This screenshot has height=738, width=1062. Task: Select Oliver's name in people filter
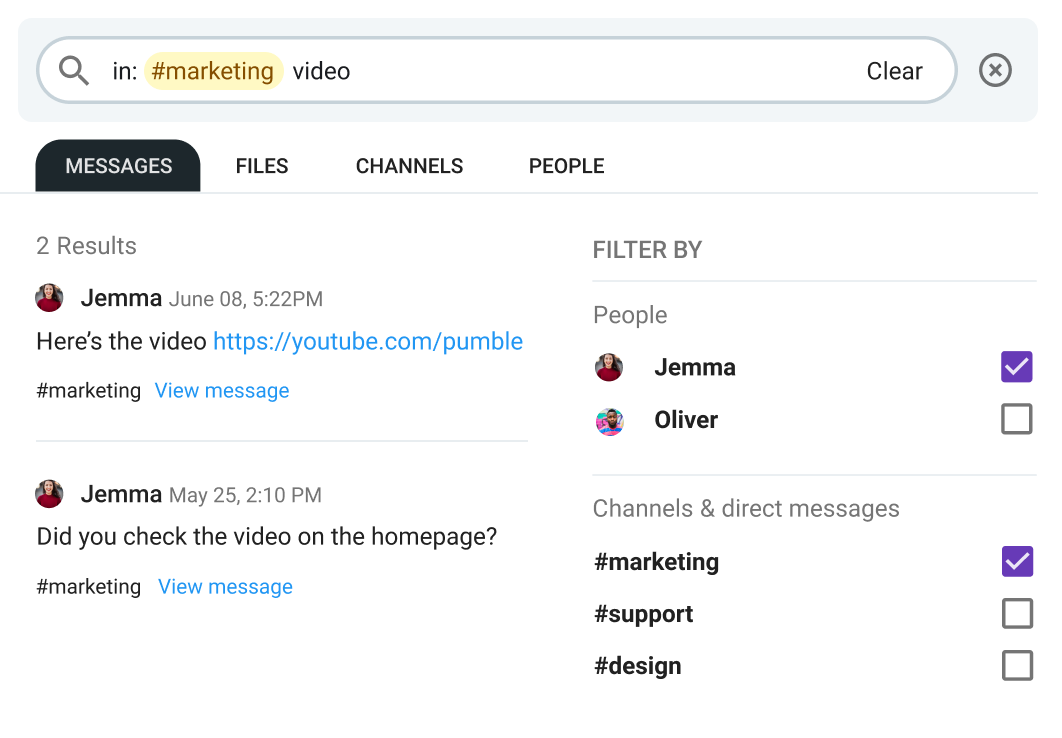point(686,420)
